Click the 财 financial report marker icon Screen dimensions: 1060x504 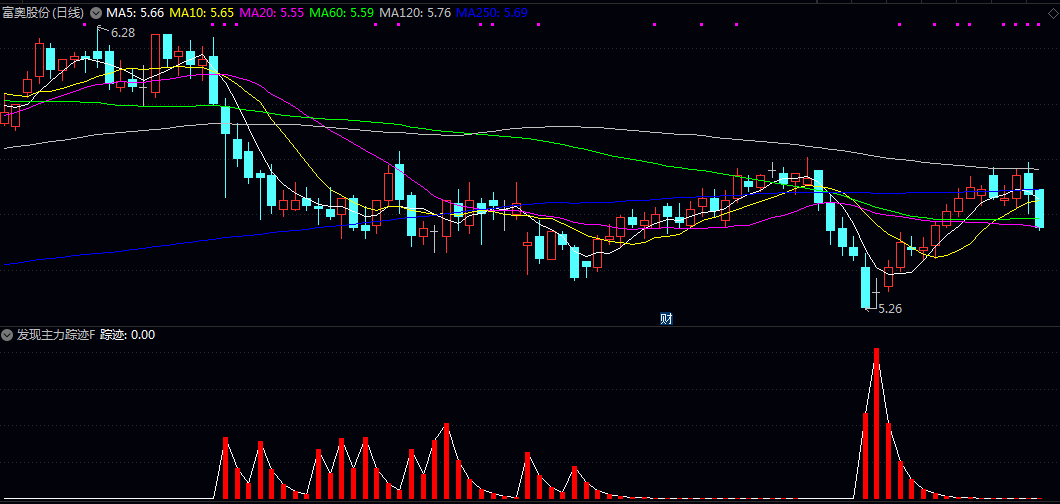coord(666,319)
